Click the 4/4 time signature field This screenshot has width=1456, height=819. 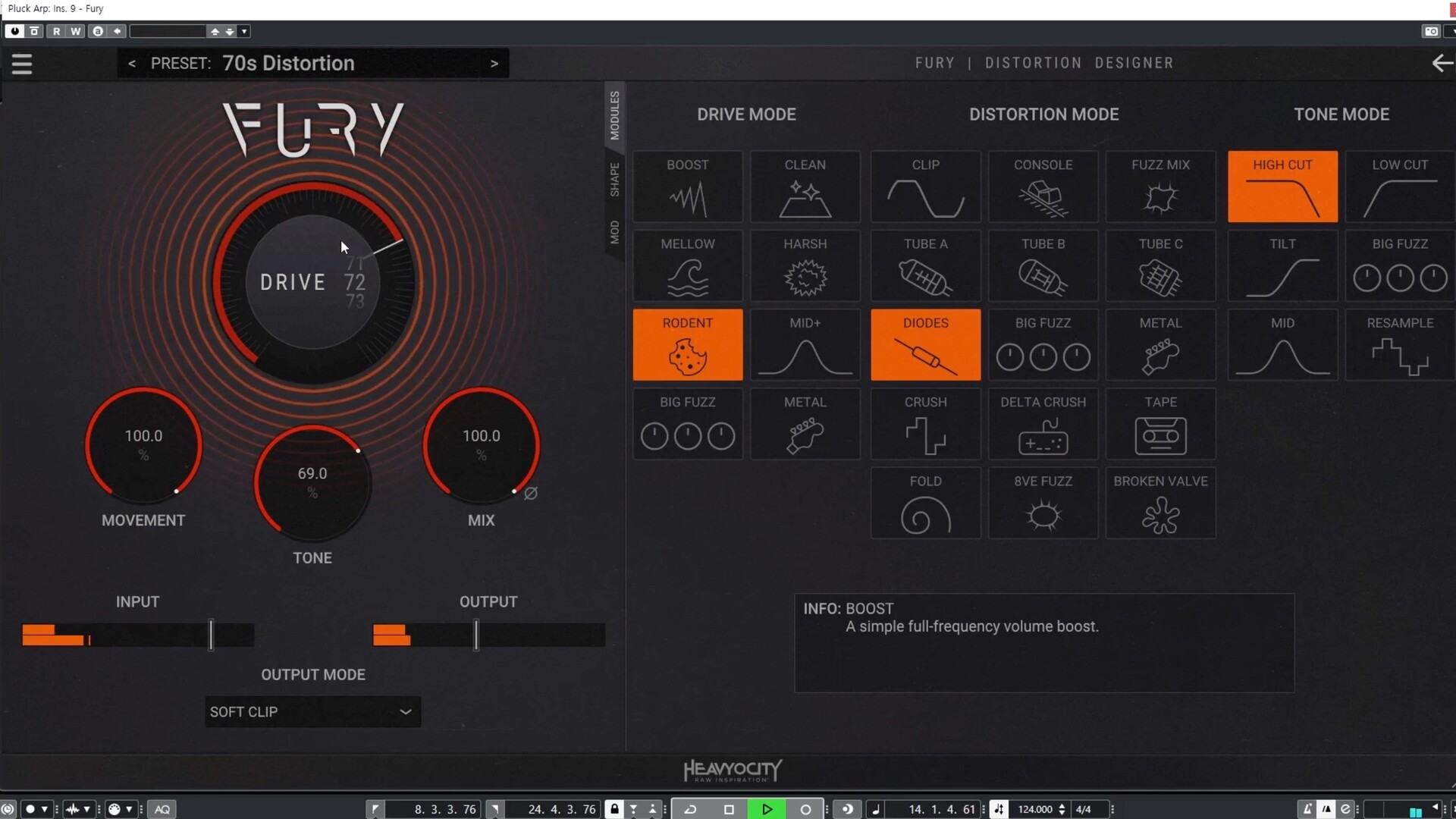click(x=1084, y=809)
